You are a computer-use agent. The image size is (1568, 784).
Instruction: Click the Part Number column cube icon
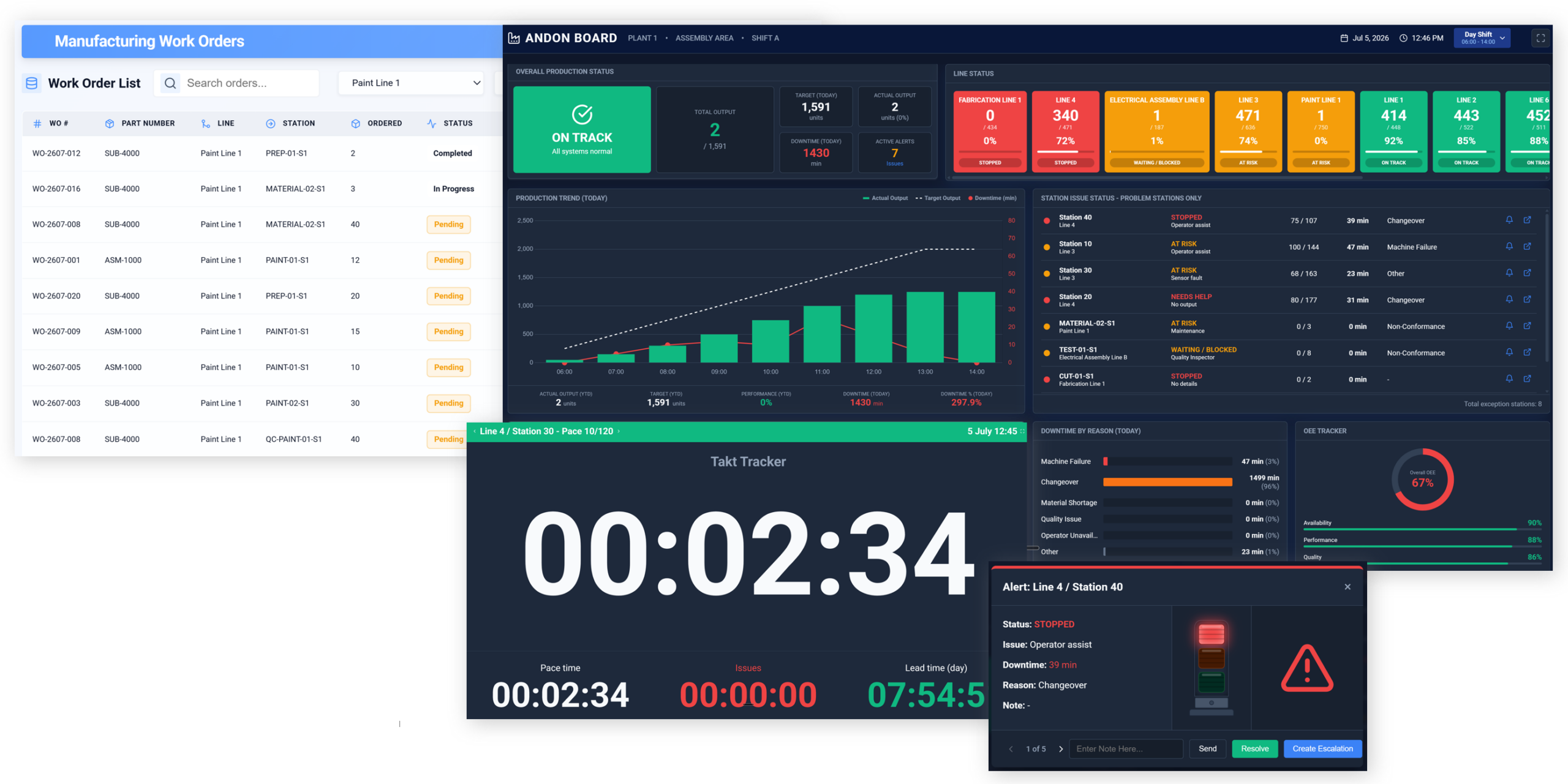click(x=110, y=123)
